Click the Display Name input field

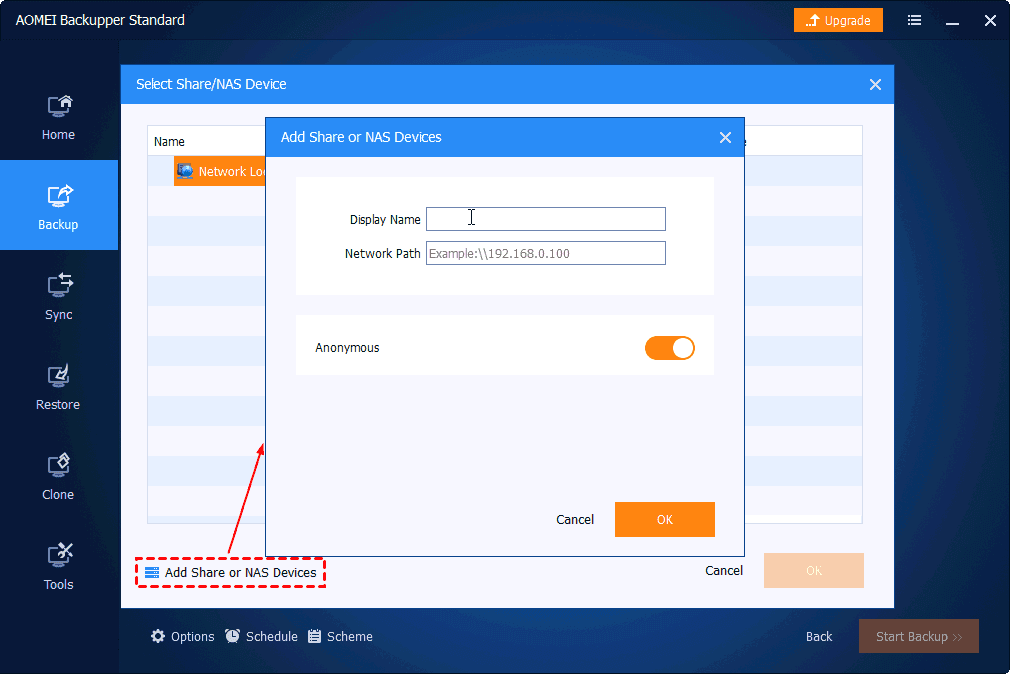(x=546, y=219)
